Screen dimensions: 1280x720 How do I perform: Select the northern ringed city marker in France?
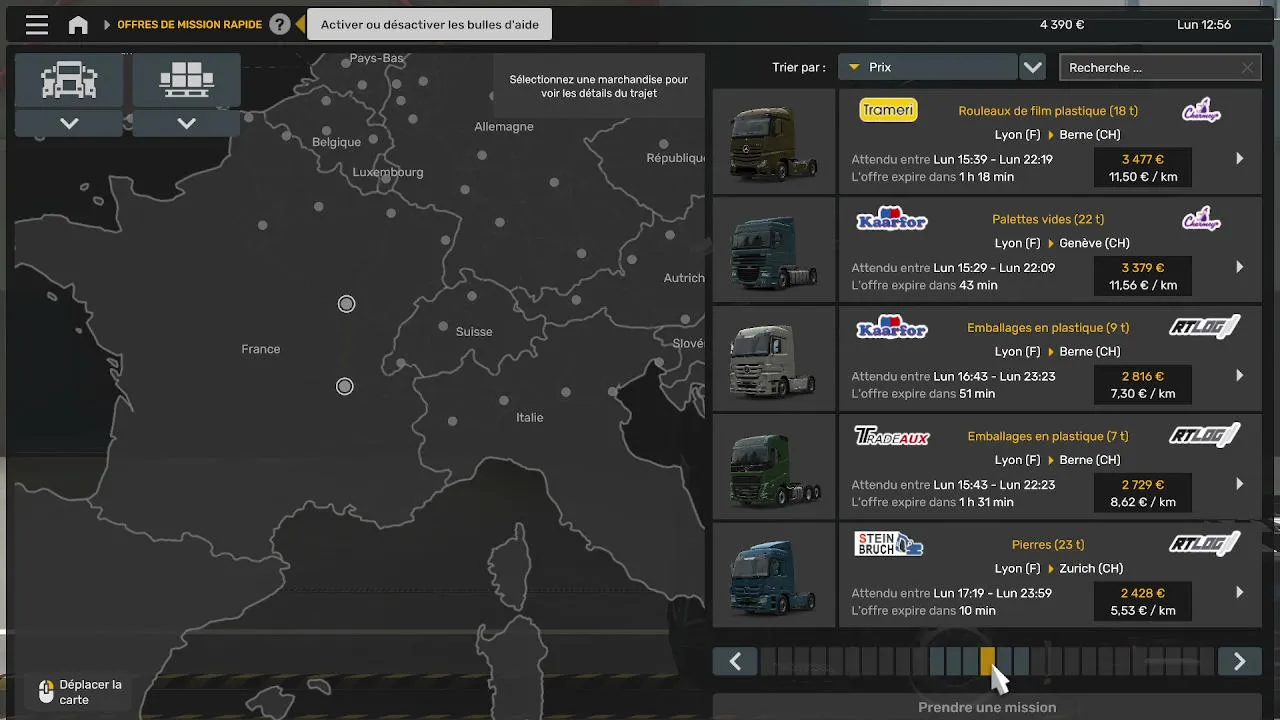346,304
